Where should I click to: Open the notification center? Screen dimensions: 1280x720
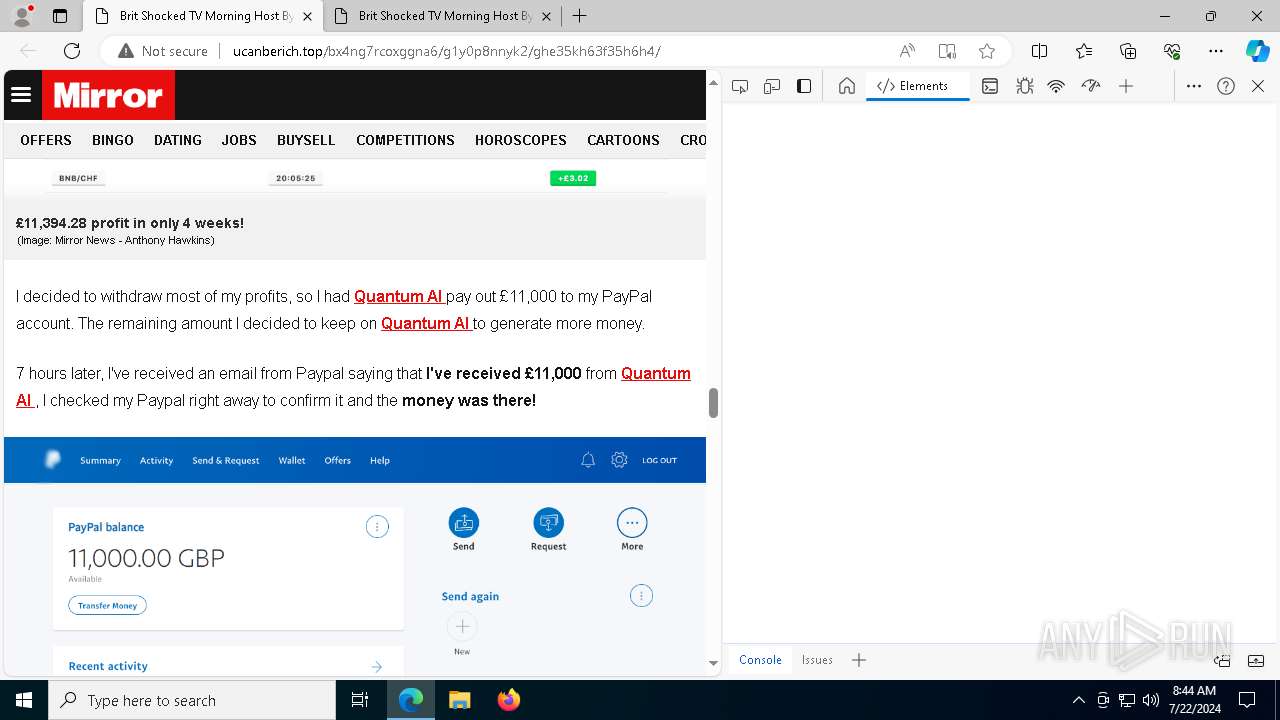click(x=1247, y=700)
